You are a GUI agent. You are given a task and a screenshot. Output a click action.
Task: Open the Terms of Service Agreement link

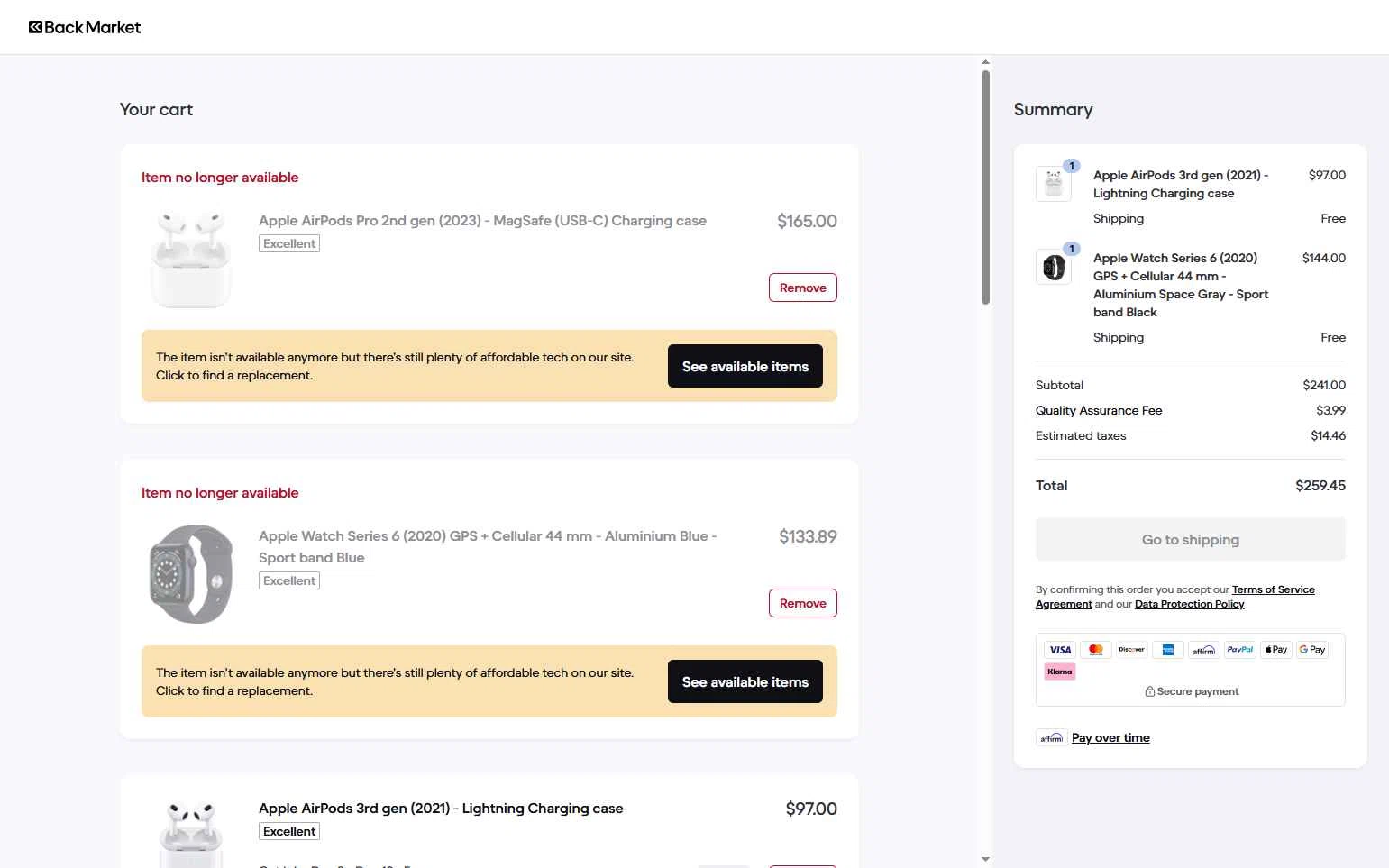[1175, 597]
